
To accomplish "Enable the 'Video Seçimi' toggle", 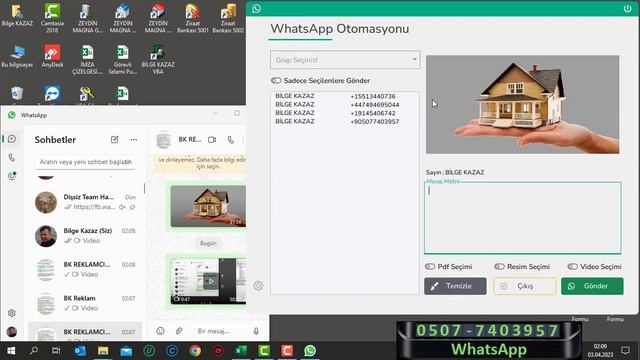I will tap(573, 267).
